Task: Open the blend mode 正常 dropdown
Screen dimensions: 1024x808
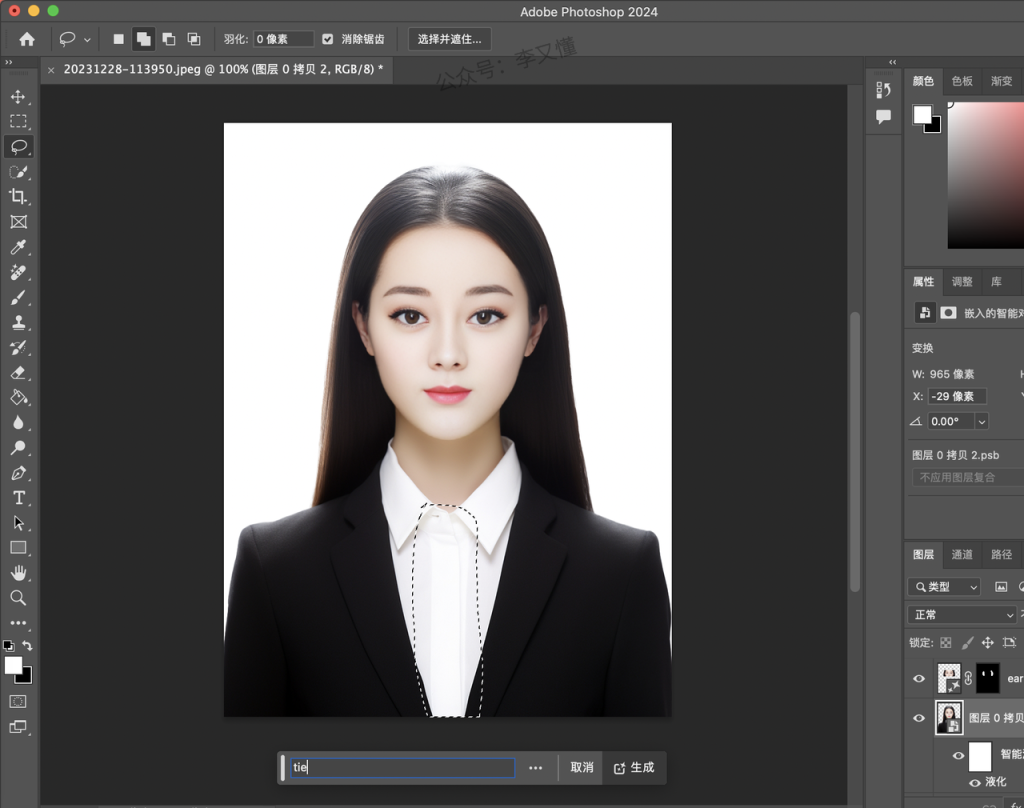Action: [x=962, y=615]
